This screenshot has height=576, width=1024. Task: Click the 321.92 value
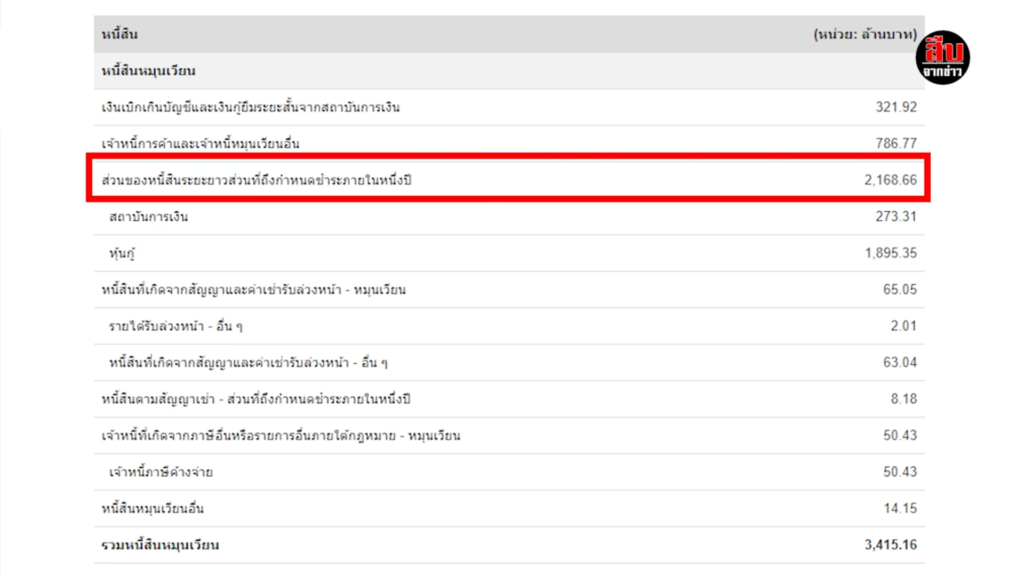[x=896, y=107]
